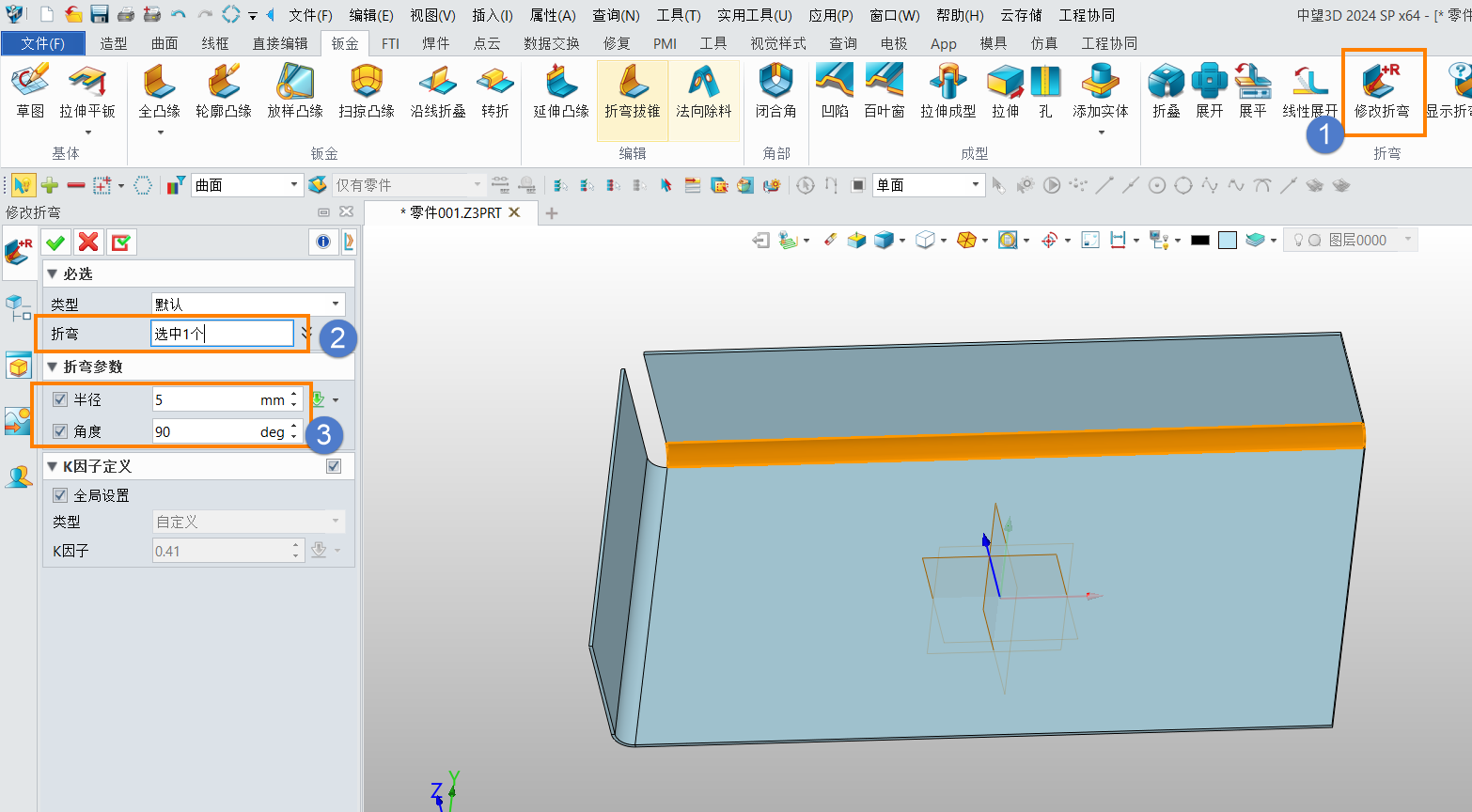Click the Undo arrow icon
The height and width of the screenshot is (812, 1472).
click(178, 14)
